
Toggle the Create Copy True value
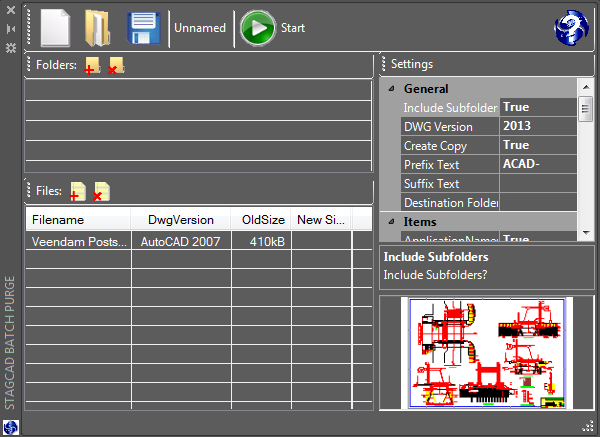[x=538, y=145]
